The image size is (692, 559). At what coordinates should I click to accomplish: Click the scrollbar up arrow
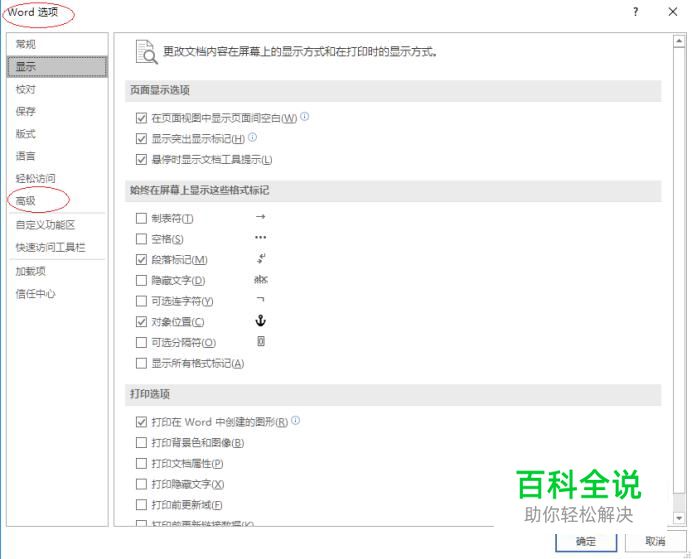tap(679, 41)
